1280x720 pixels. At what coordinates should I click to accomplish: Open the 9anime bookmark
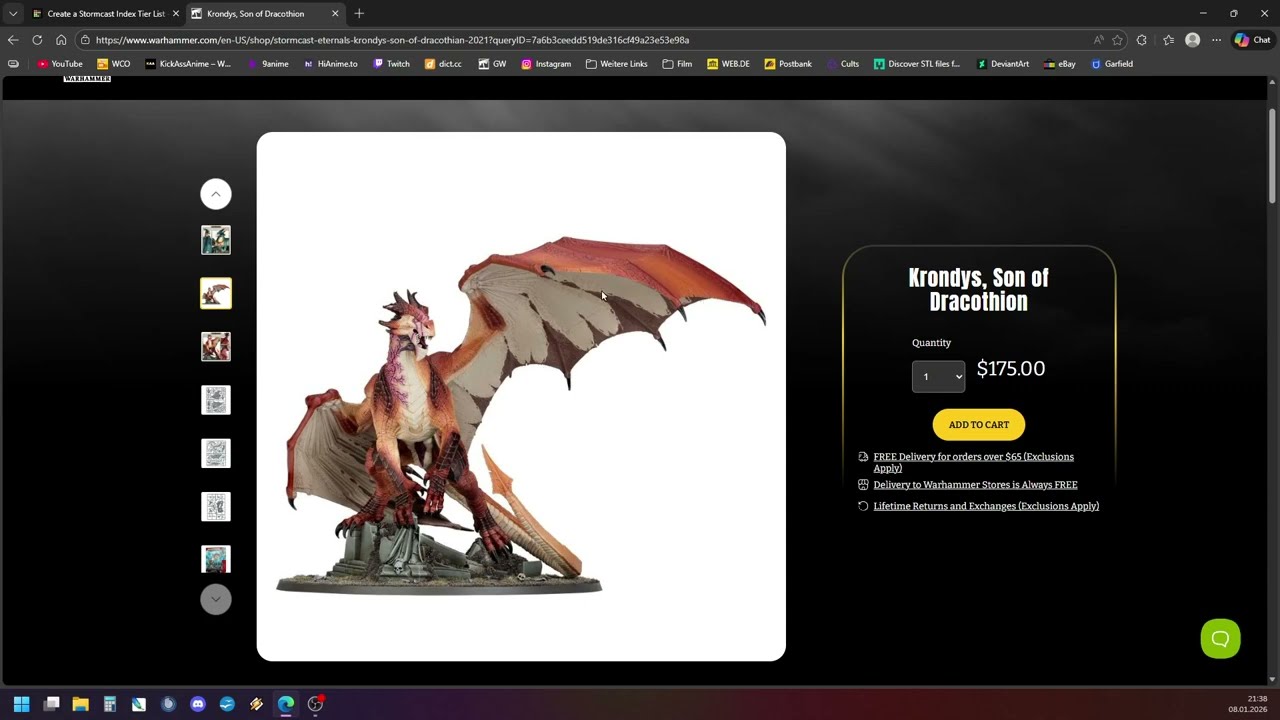pos(267,64)
